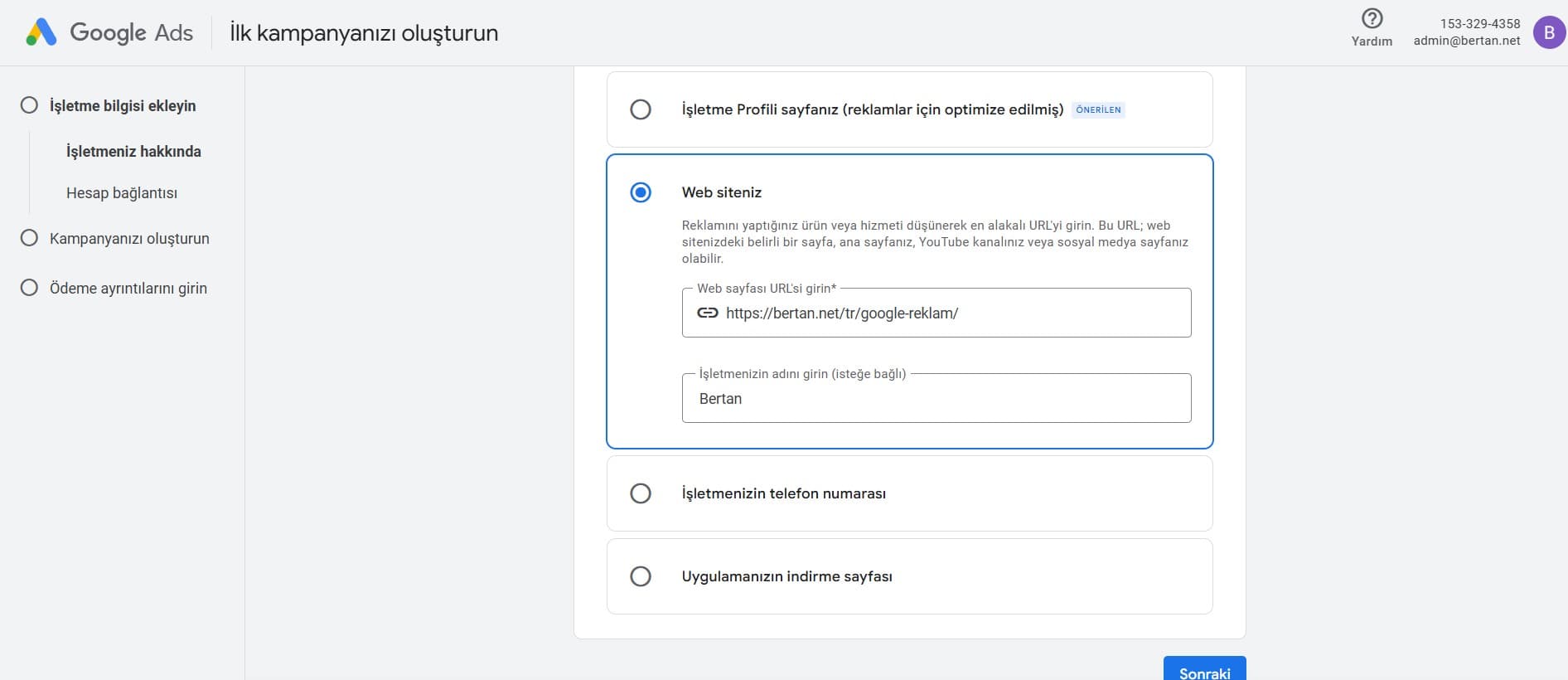This screenshot has width=1568, height=680.
Task: Open İşletme bilgisi ekleyin step
Action: point(123,106)
